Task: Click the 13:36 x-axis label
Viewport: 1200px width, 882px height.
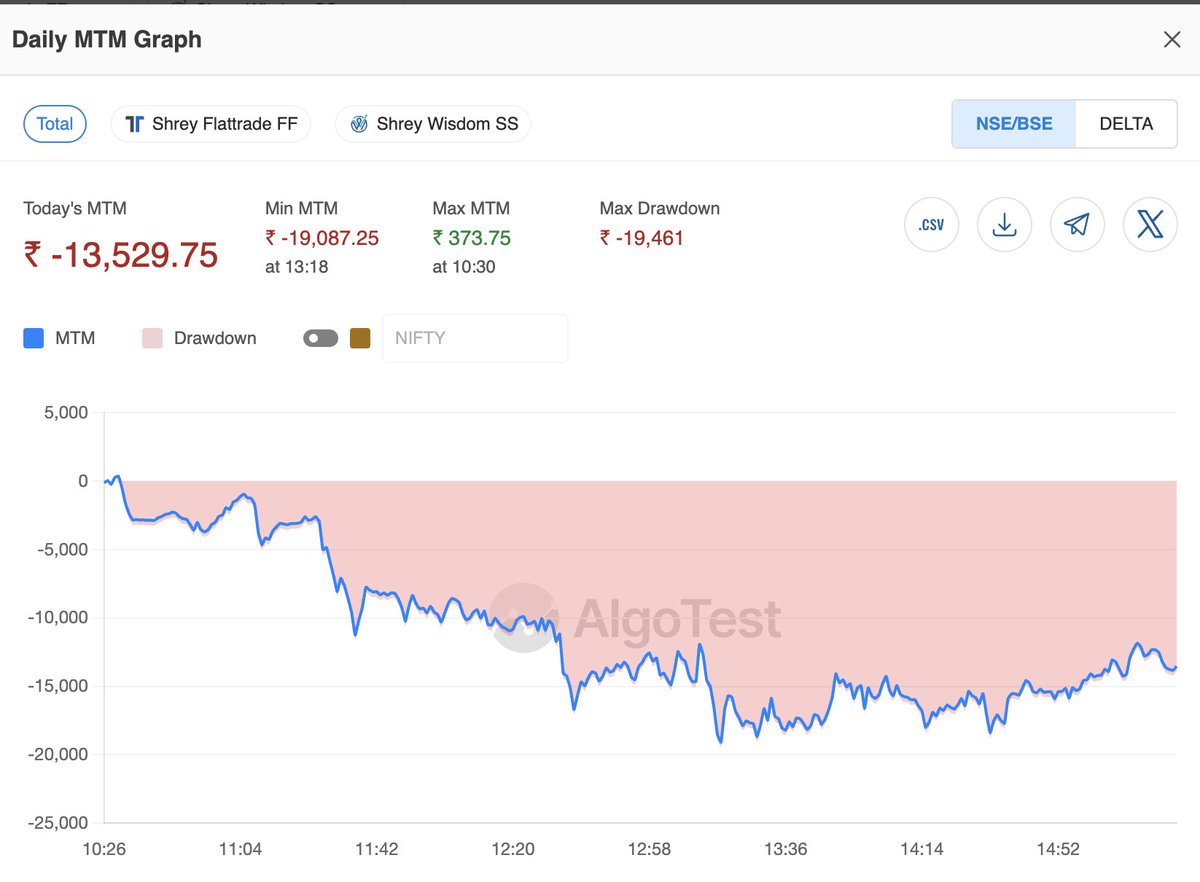Action: point(786,850)
